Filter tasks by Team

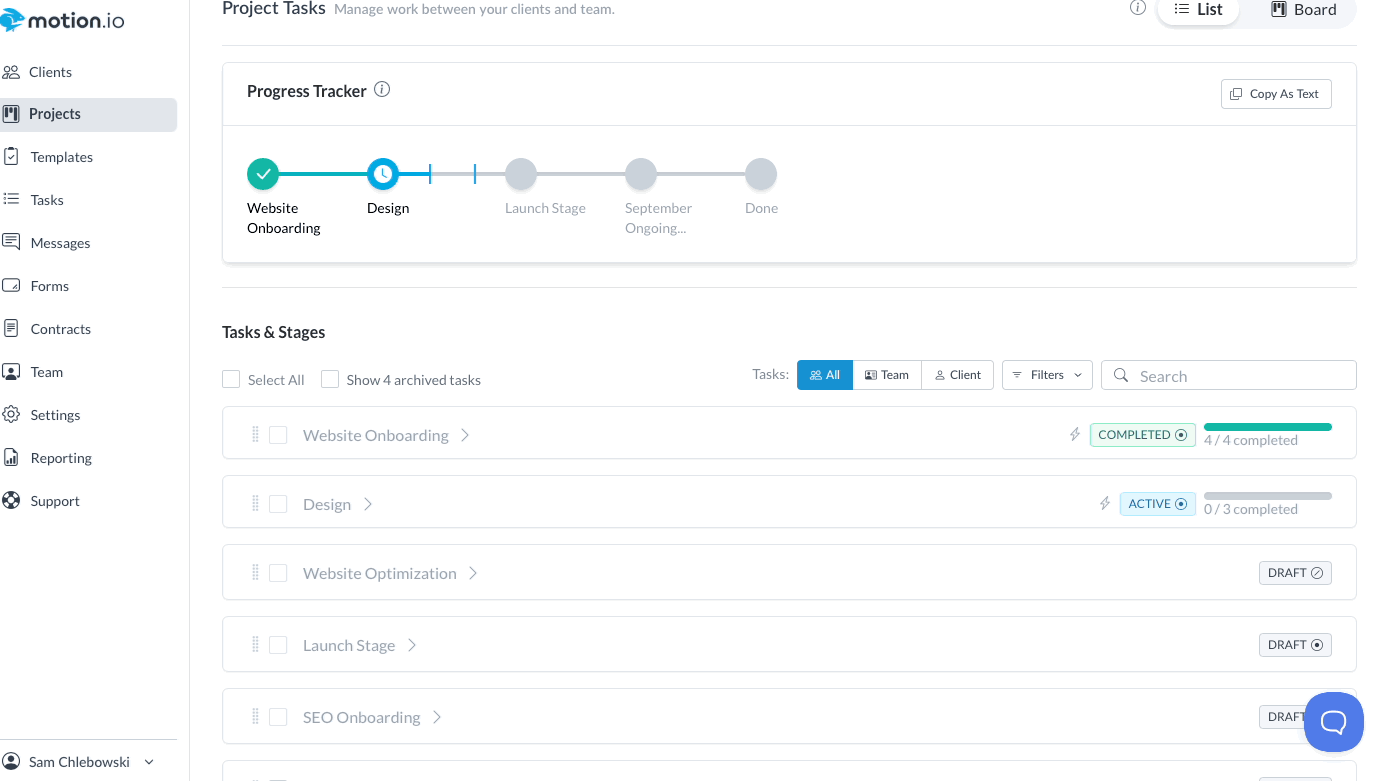pyautogui.click(x=887, y=375)
